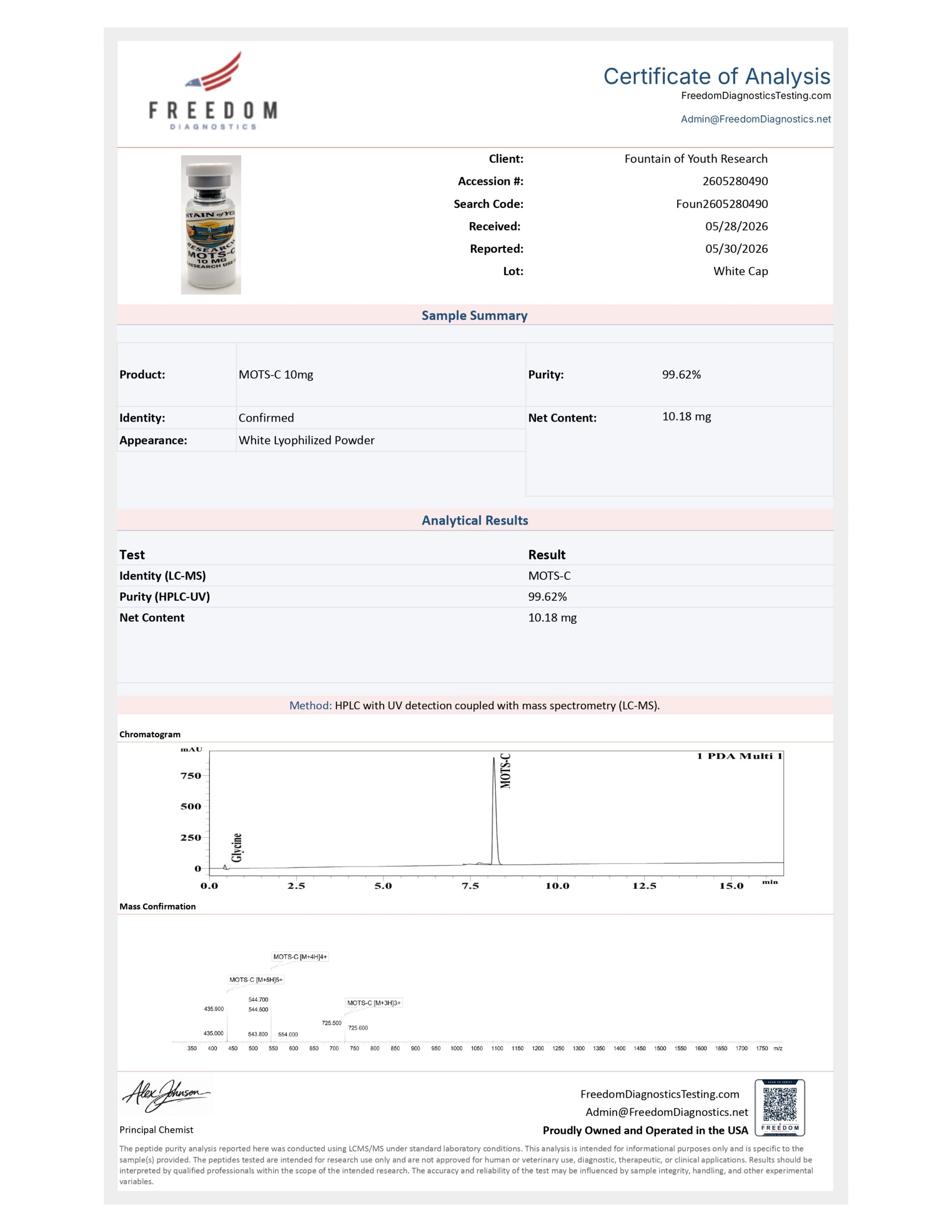Click the search code Foun2605280490
This screenshot has width=952, height=1232.
coord(722,204)
